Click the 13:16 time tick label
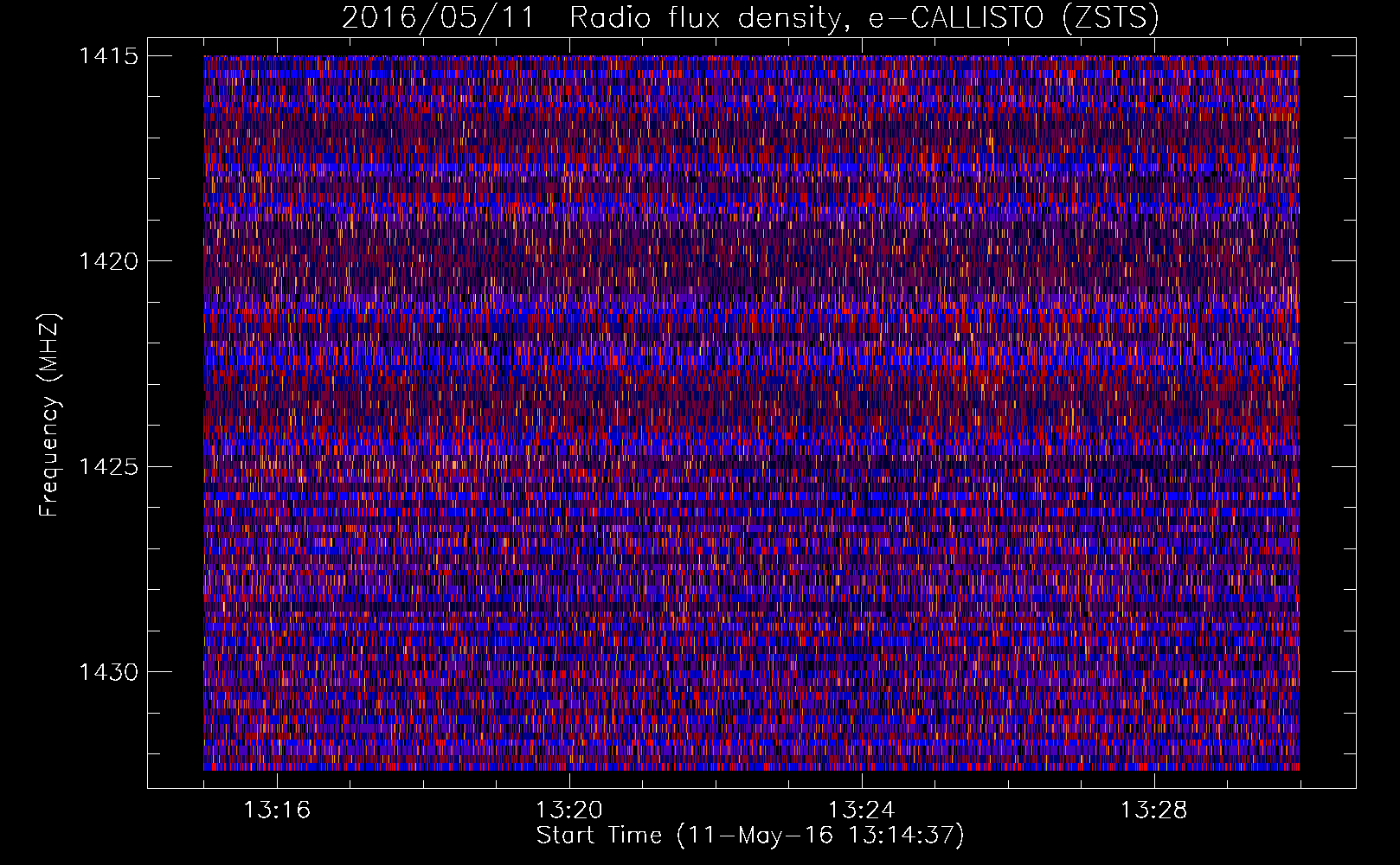The height and width of the screenshot is (865, 1400). (277, 811)
